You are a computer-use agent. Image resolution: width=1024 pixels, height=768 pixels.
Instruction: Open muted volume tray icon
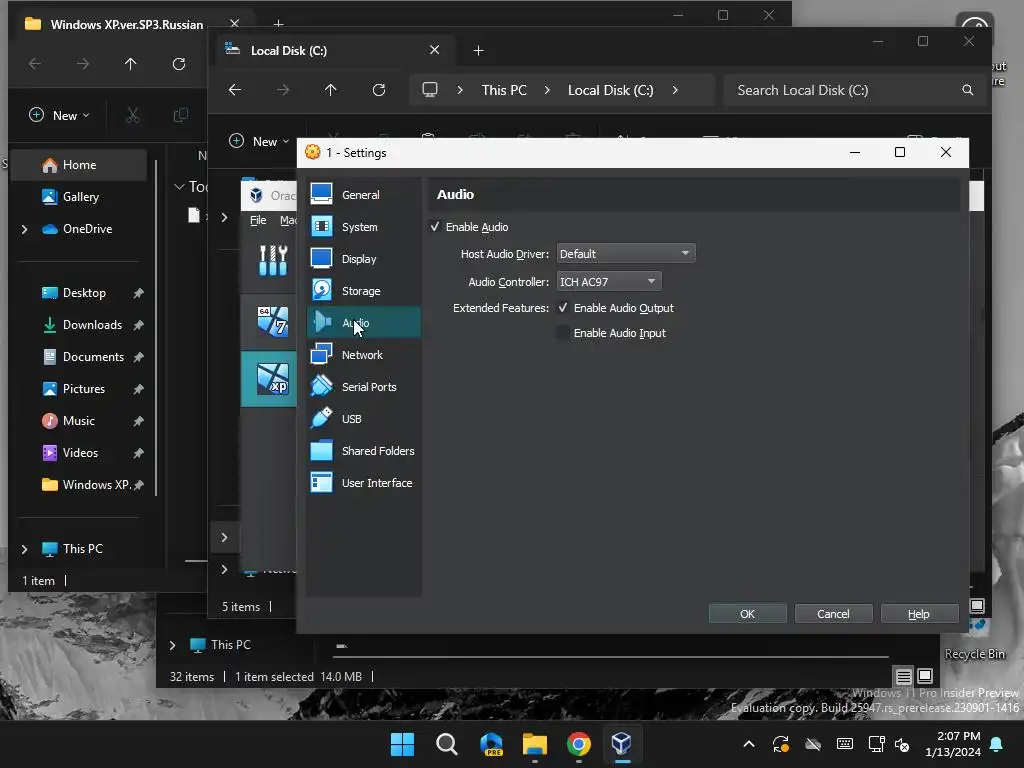pyautogui.click(x=903, y=744)
